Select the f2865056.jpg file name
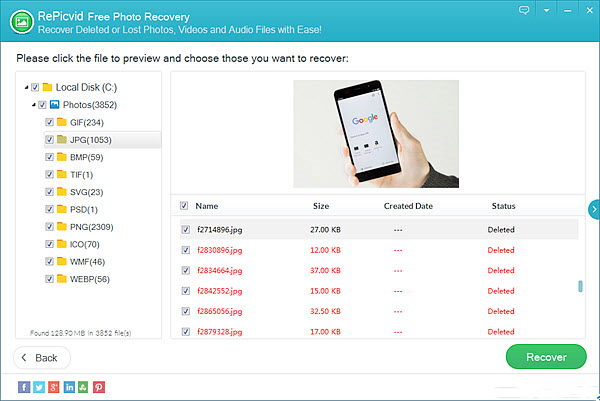The height and width of the screenshot is (401, 600). click(220, 311)
